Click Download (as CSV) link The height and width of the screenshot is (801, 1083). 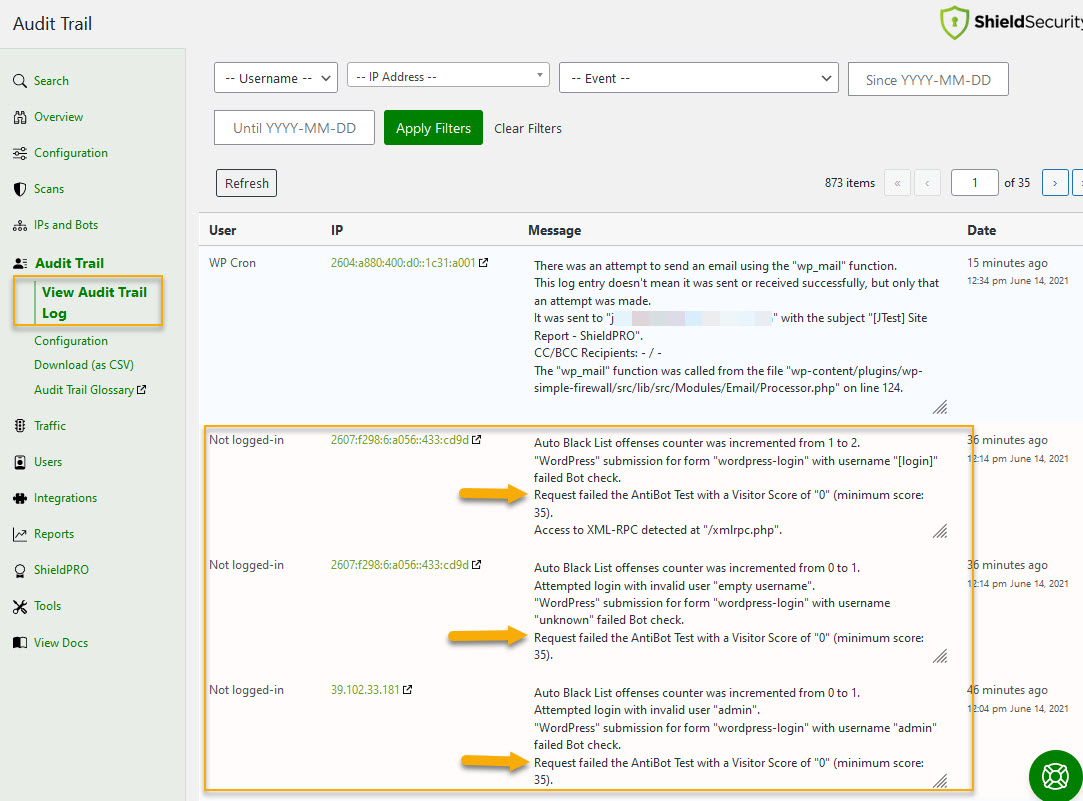point(84,365)
